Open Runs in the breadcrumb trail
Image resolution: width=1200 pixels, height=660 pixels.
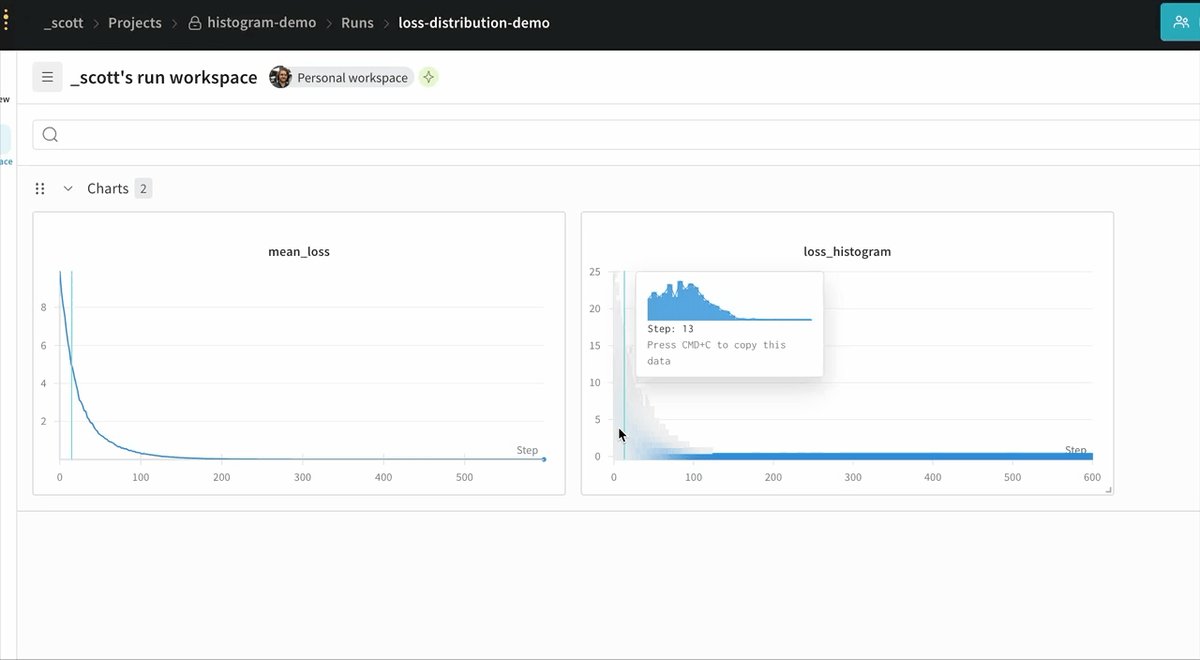[x=357, y=23]
